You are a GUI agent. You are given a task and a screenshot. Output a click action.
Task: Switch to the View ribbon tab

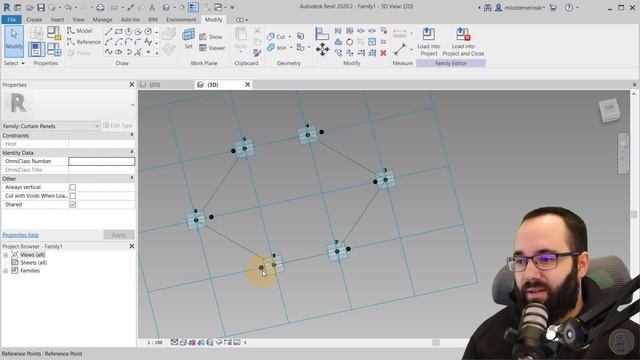pos(78,20)
